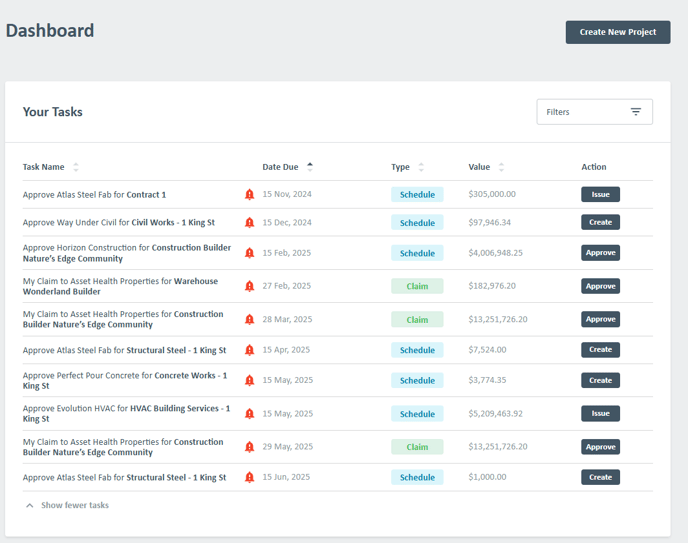
Task: Click the $4,006,948.25 value
Action: (x=495, y=253)
